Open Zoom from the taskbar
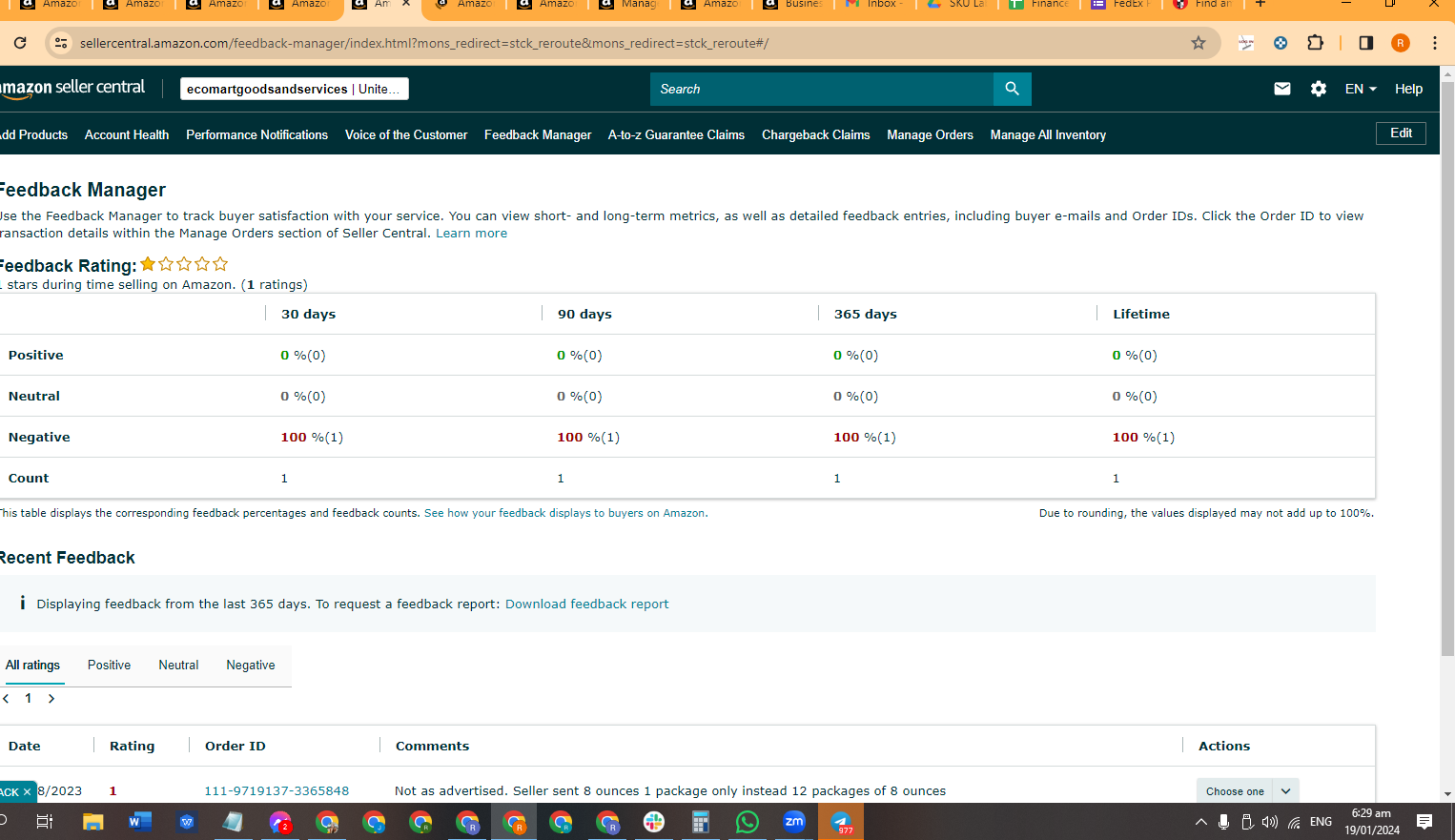 click(794, 822)
